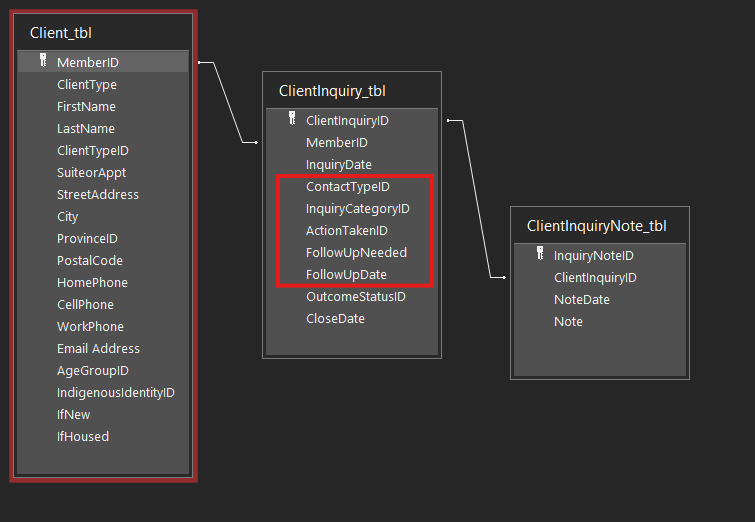
Task: Click the Note field in ClientInquiryNote_tbl
Action: pyautogui.click(x=568, y=322)
